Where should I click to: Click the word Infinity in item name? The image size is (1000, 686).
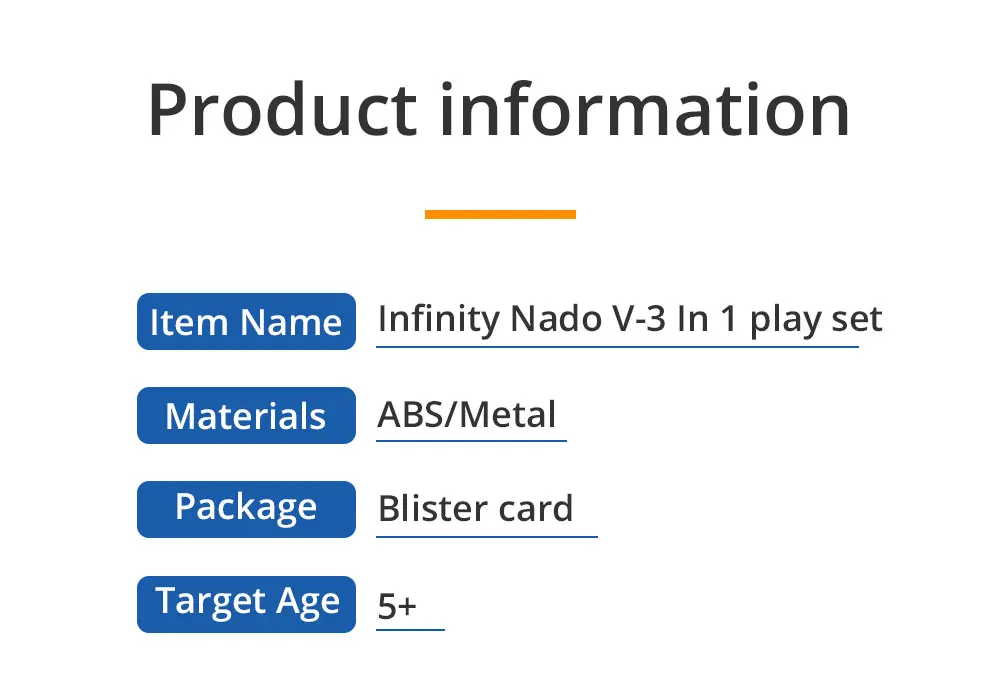(439, 319)
